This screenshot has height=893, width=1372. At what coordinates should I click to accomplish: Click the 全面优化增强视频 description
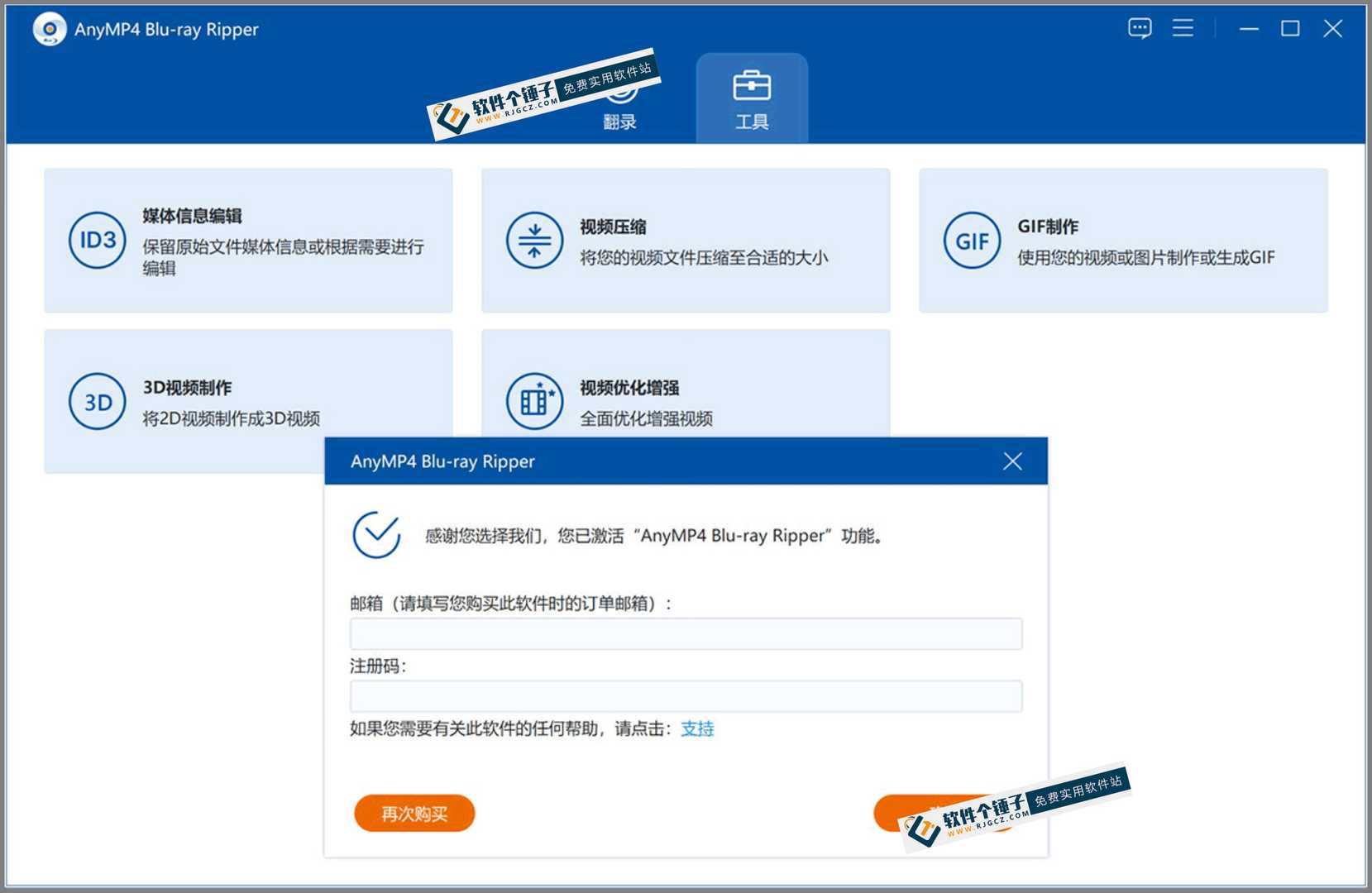[646, 418]
